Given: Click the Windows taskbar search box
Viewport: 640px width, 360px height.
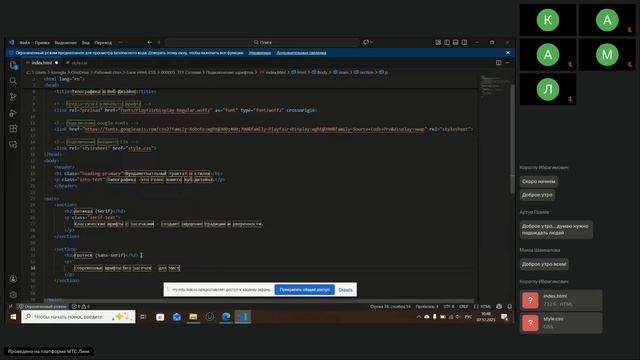Looking at the screenshot, I should pos(78,317).
